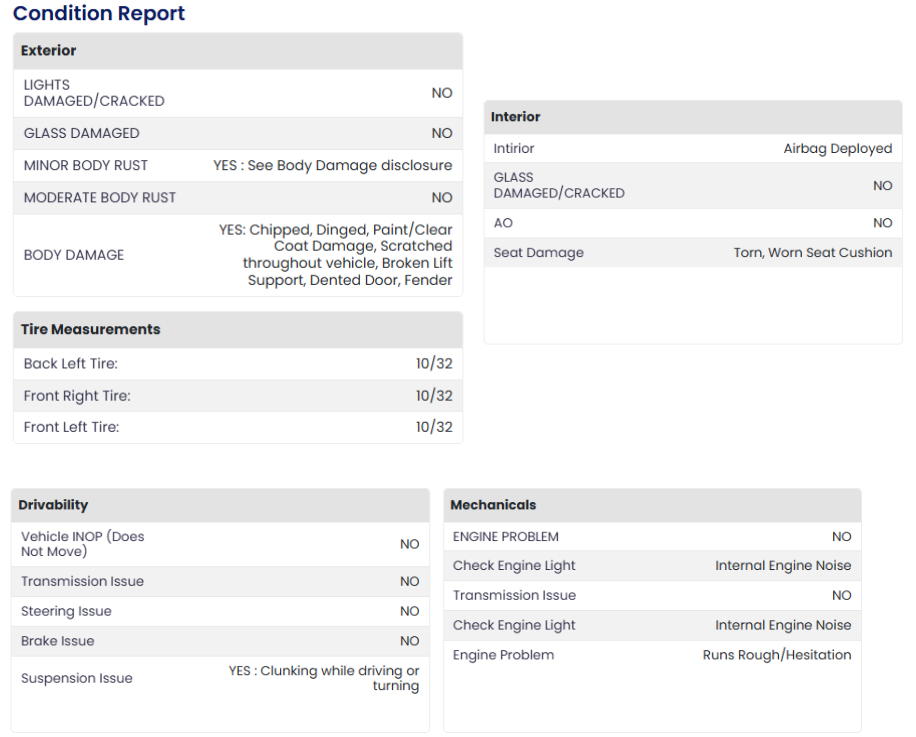This screenshot has height=737, width=916.
Task: Select the Suspension Issue row label
Action: [77, 678]
